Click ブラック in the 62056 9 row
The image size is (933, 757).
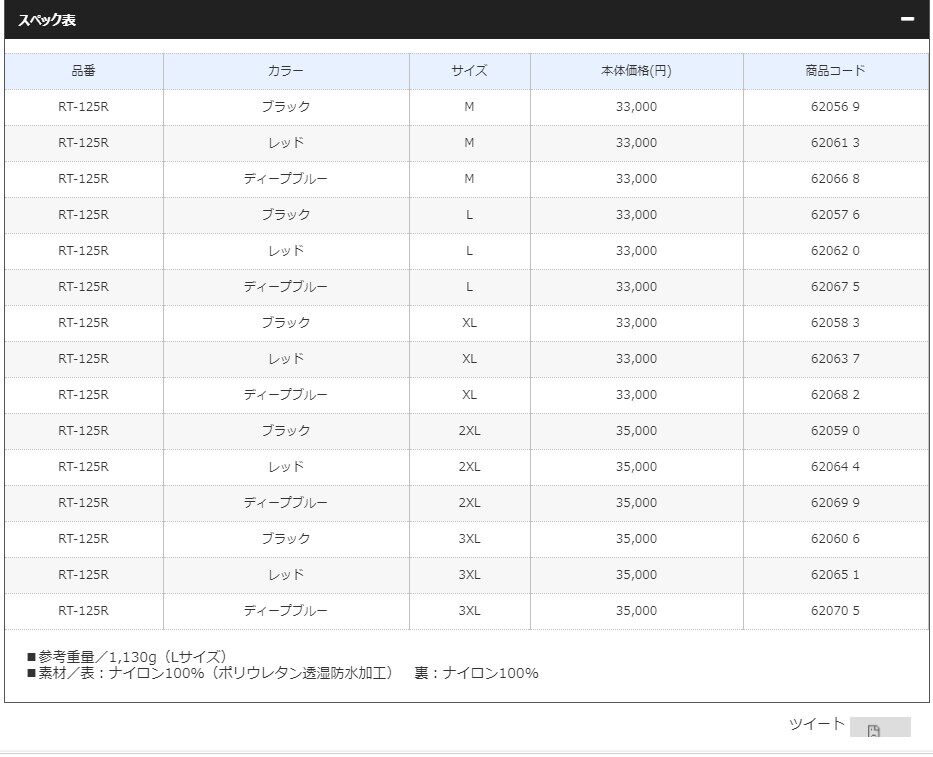tap(286, 107)
